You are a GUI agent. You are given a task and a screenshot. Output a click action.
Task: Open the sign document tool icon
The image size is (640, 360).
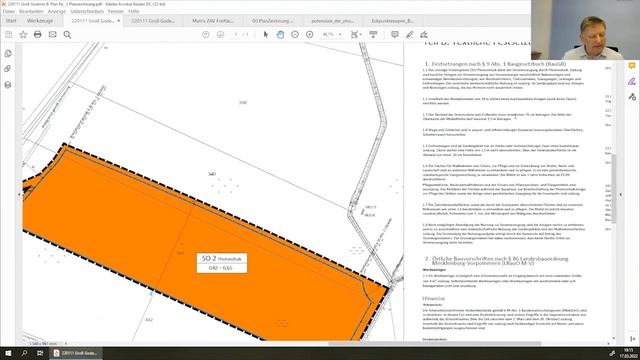[424, 35]
